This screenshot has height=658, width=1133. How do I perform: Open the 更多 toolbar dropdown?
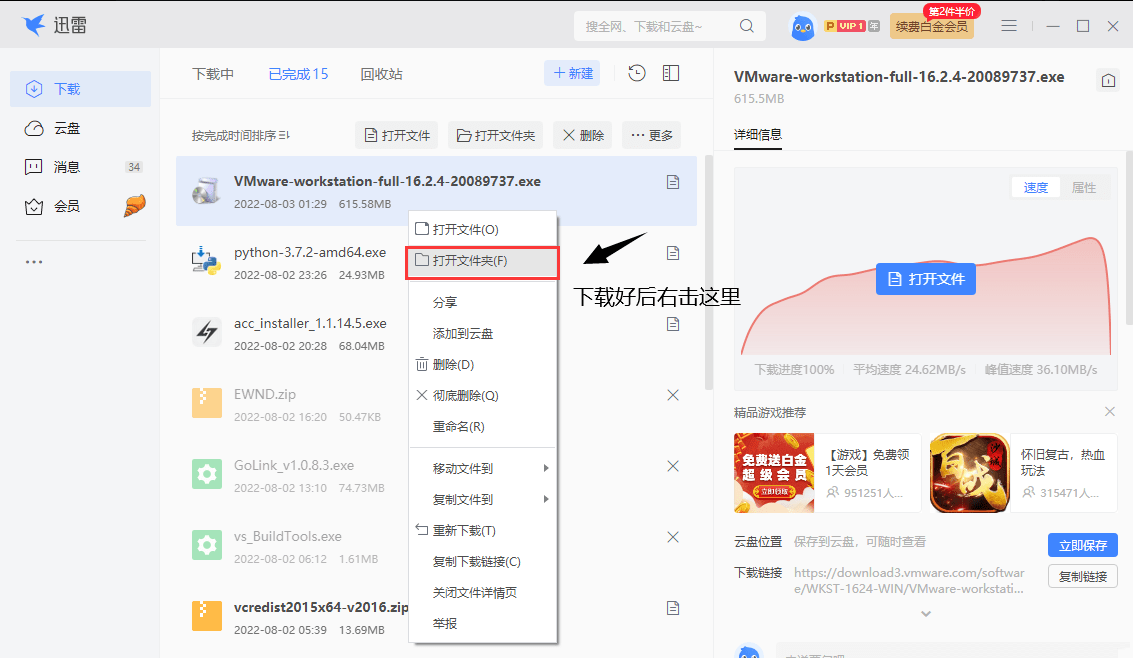pyautogui.click(x=651, y=135)
